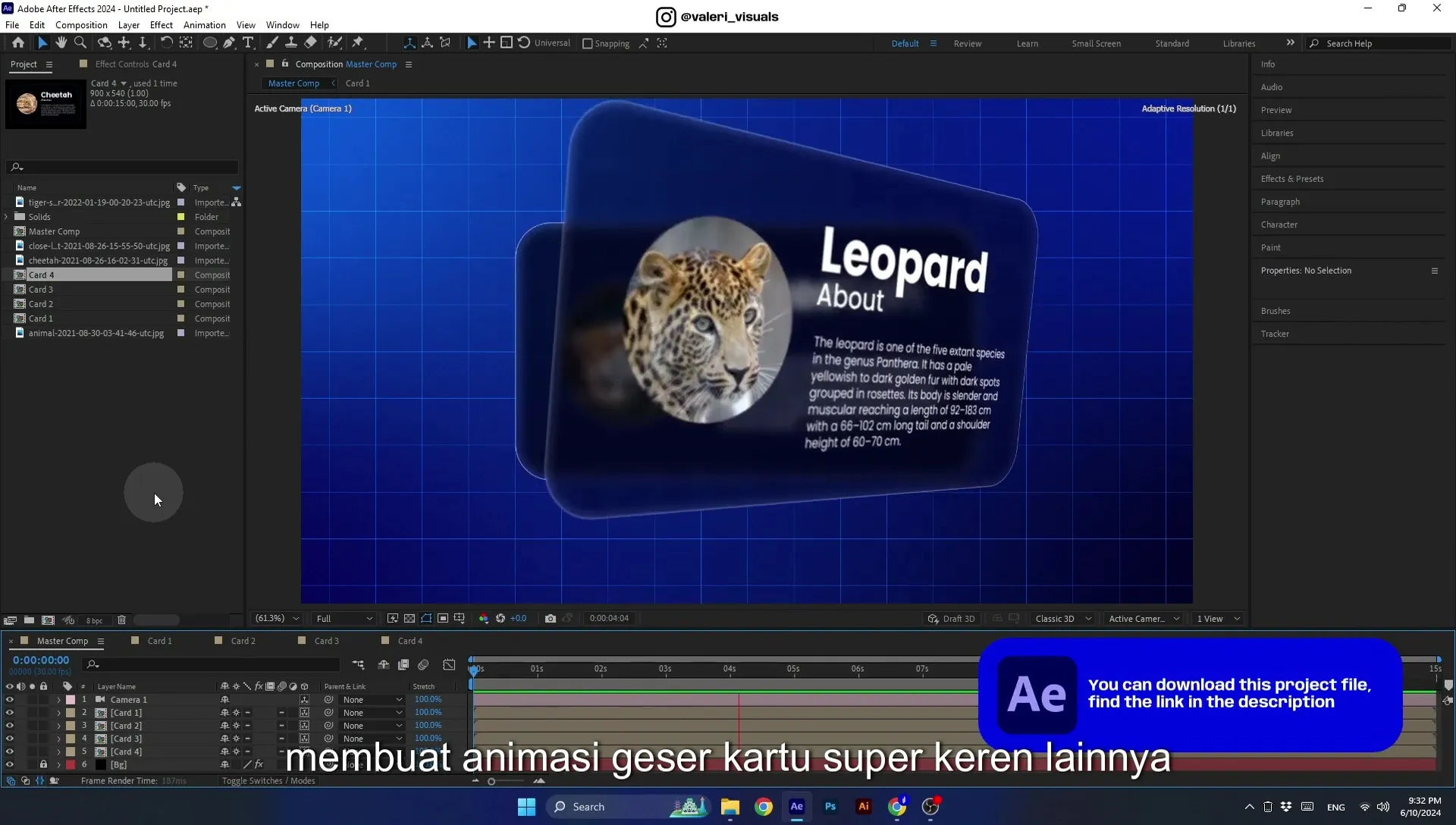Click pink label color of Camera 1
The image size is (1456, 825).
pyautogui.click(x=71, y=700)
